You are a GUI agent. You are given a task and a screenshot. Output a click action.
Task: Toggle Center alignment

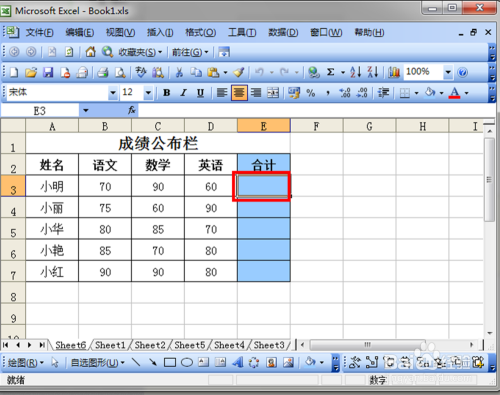click(239, 93)
